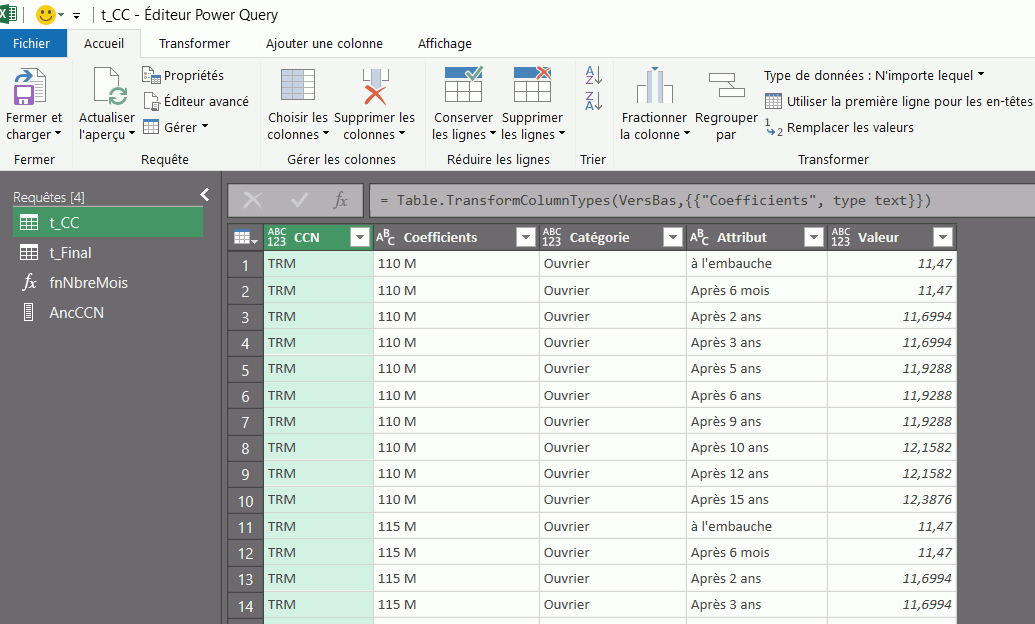
Task: Click the Fractionner la colonne icon
Action: (x=654, y=88)
